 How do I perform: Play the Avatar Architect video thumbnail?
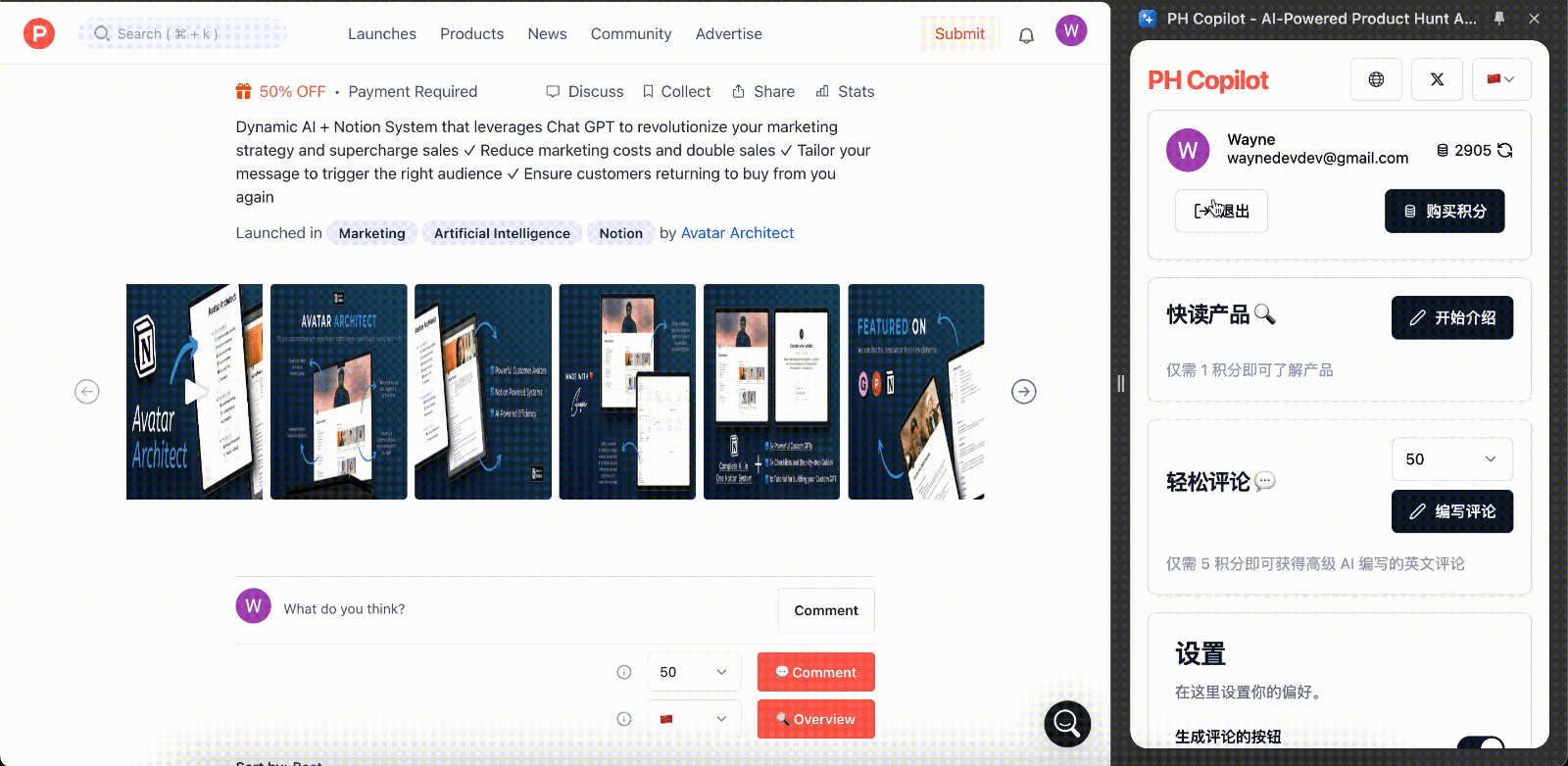(x=194, y=392)
